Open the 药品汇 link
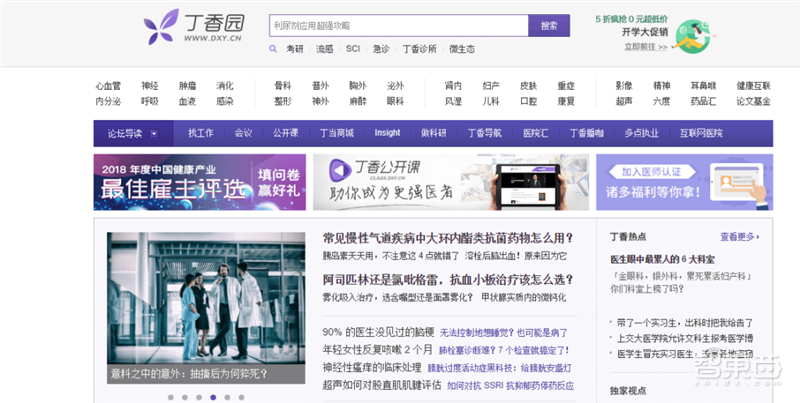Screen dimensions: 800x403 point(704,101)
